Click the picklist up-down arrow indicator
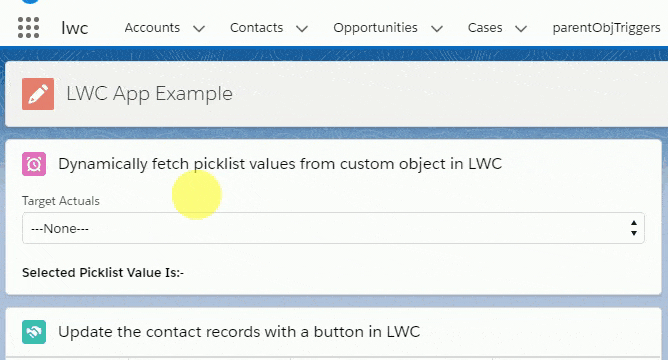 (634, 228)
